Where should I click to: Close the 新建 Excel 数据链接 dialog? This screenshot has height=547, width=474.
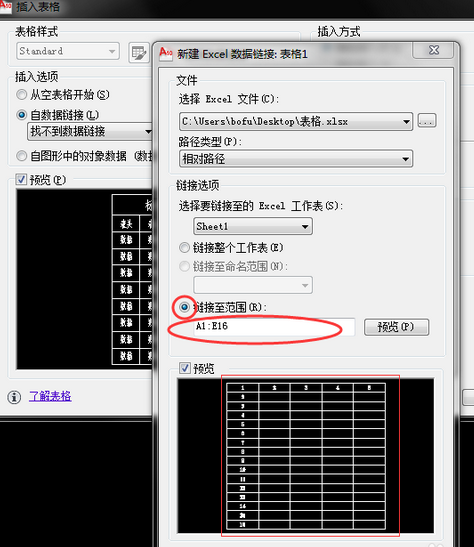[433, 51]
